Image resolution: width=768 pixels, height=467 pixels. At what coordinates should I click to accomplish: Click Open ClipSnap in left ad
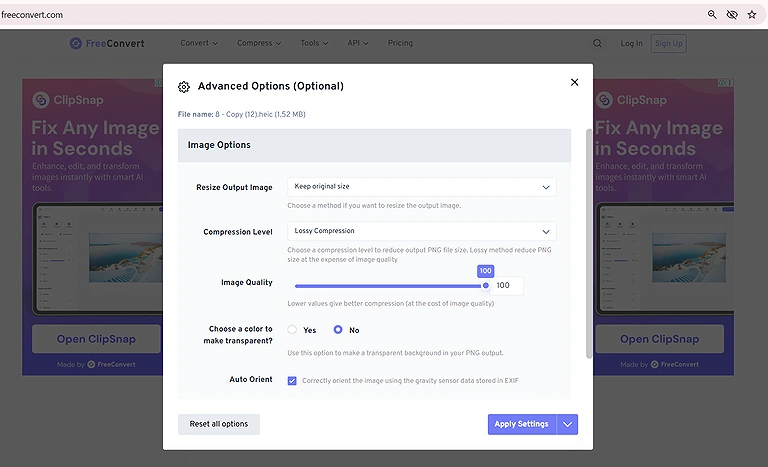(x=96, y=339)
